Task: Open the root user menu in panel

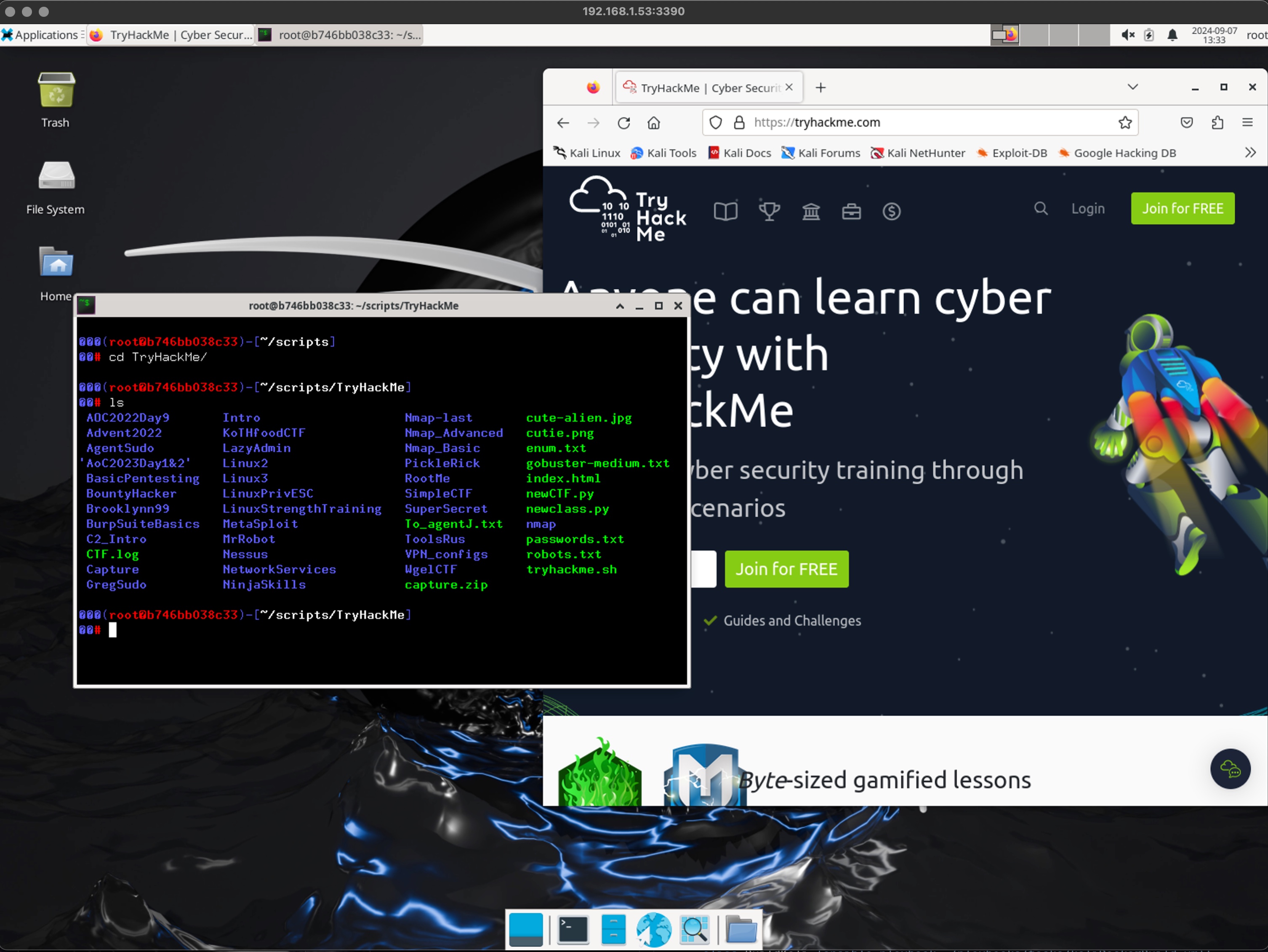Action: (1257, 35)
